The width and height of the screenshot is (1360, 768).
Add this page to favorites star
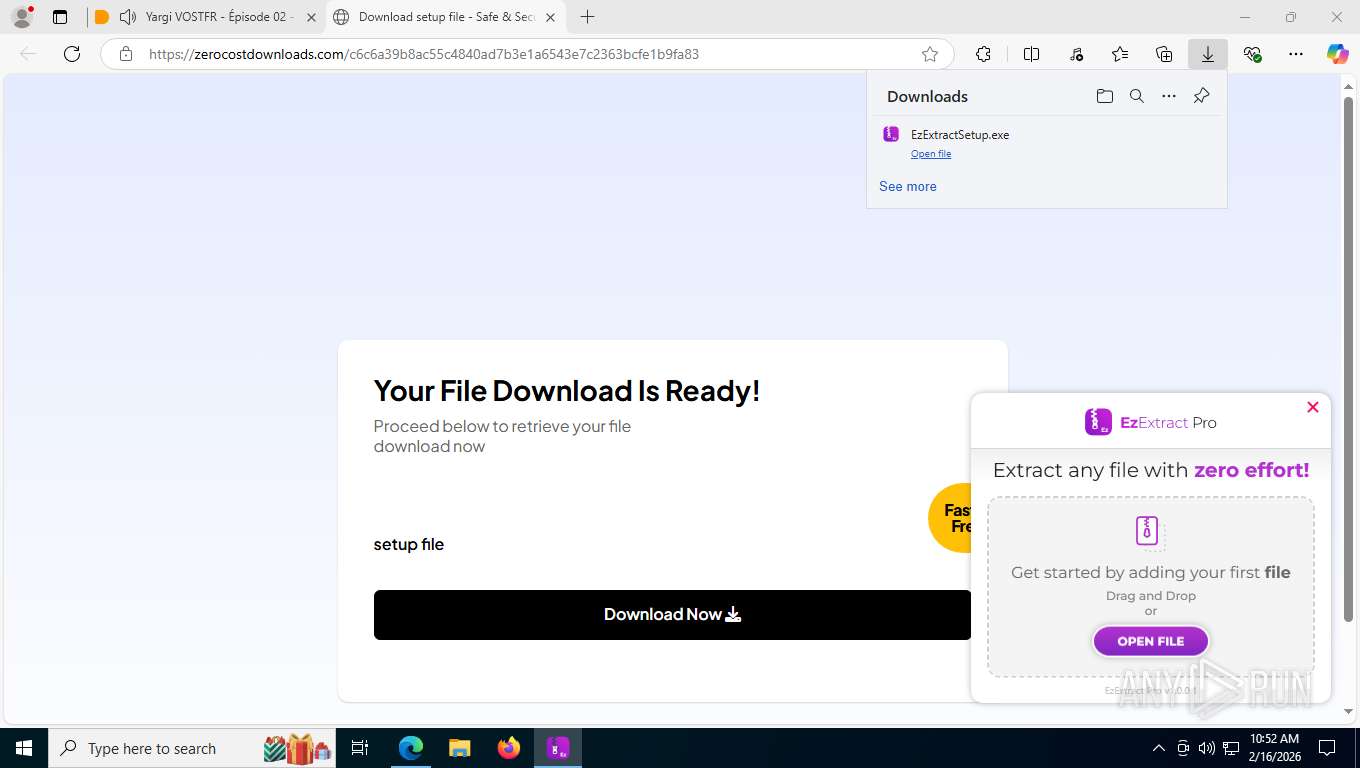click(x=930, y=54)
